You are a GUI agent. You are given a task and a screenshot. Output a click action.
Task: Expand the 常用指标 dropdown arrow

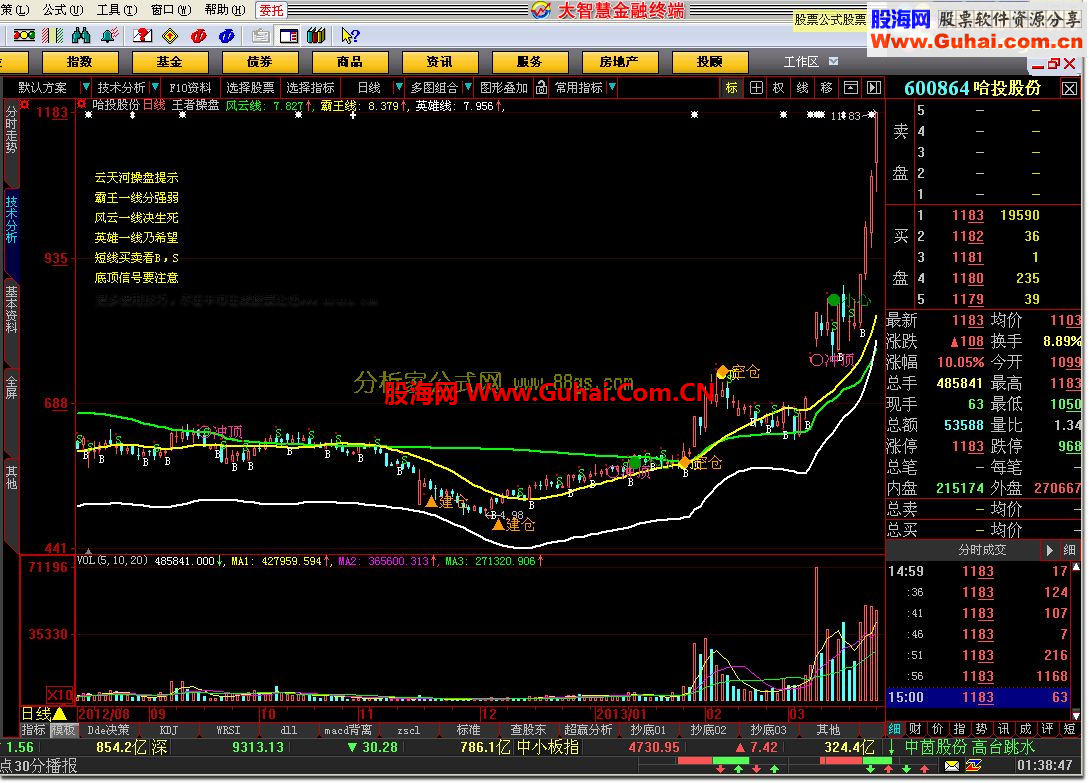point(612,88)
